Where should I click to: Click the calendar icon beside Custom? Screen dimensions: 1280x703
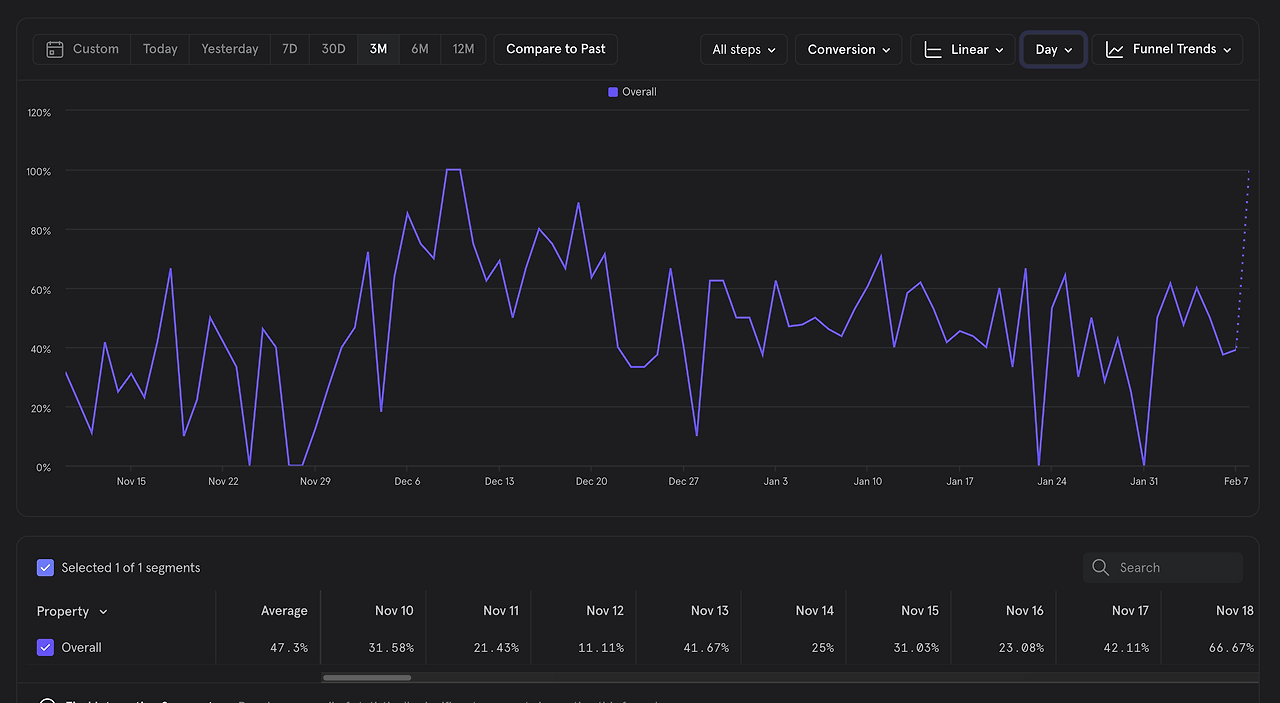(x=55, y=49)
